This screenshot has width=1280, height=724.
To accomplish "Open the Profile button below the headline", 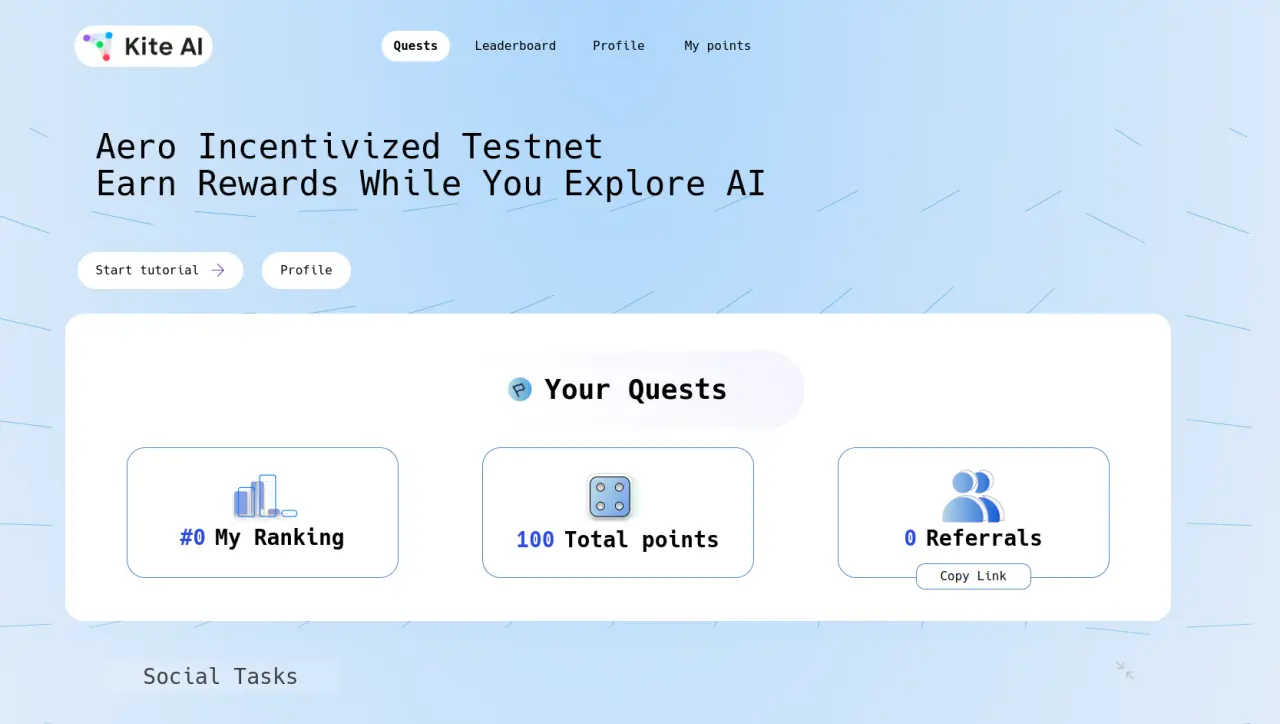I will pos(306,270).
